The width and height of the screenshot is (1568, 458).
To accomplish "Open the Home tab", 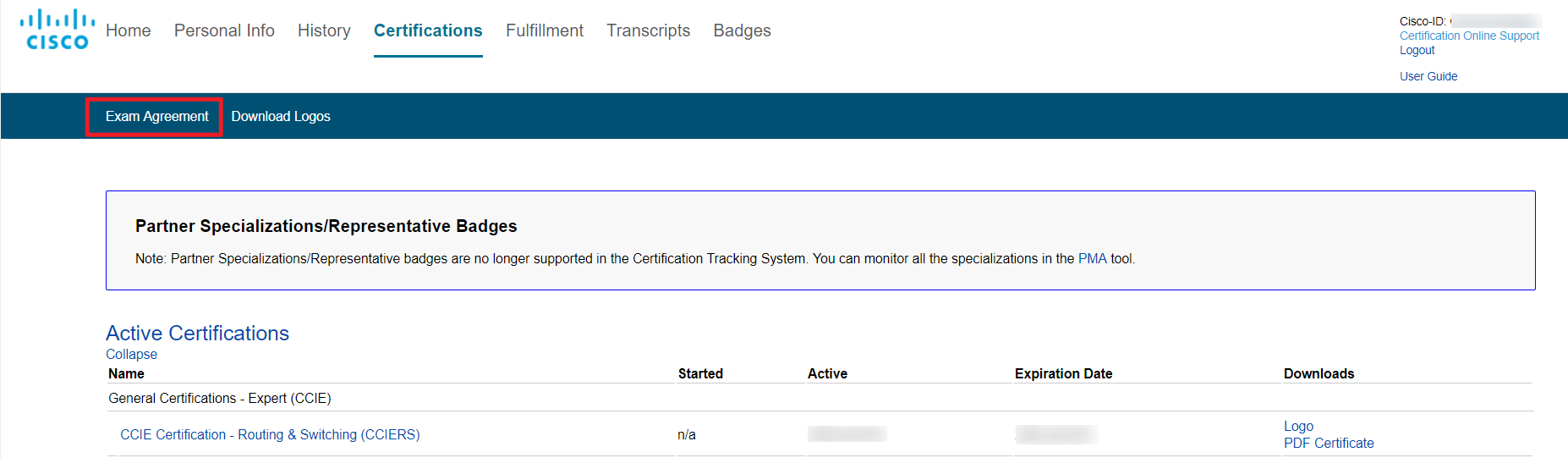I will tap(129, 30).
